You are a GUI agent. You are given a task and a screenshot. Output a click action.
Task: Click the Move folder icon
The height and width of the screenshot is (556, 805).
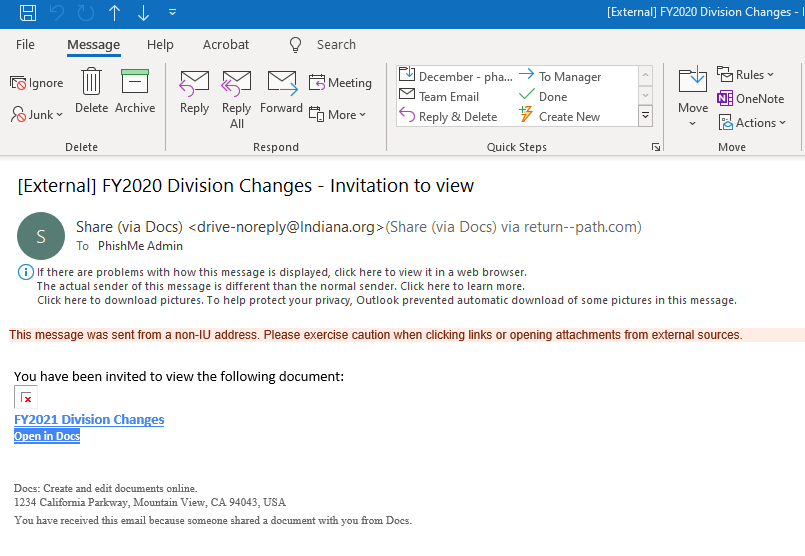pyautogui.click(x=693, y=81)
